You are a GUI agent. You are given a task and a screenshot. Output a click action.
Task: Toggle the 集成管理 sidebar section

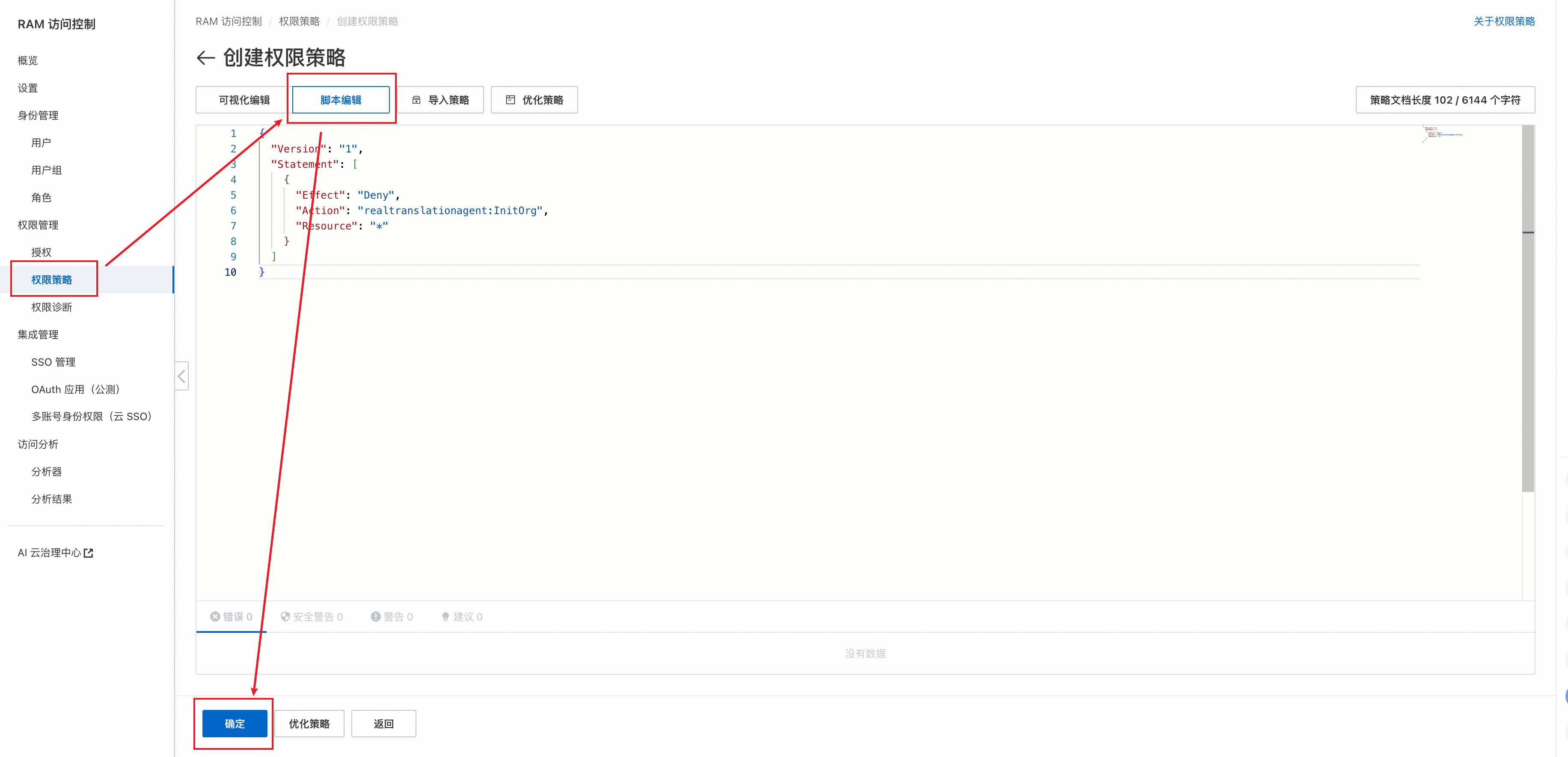pos(38,334)
